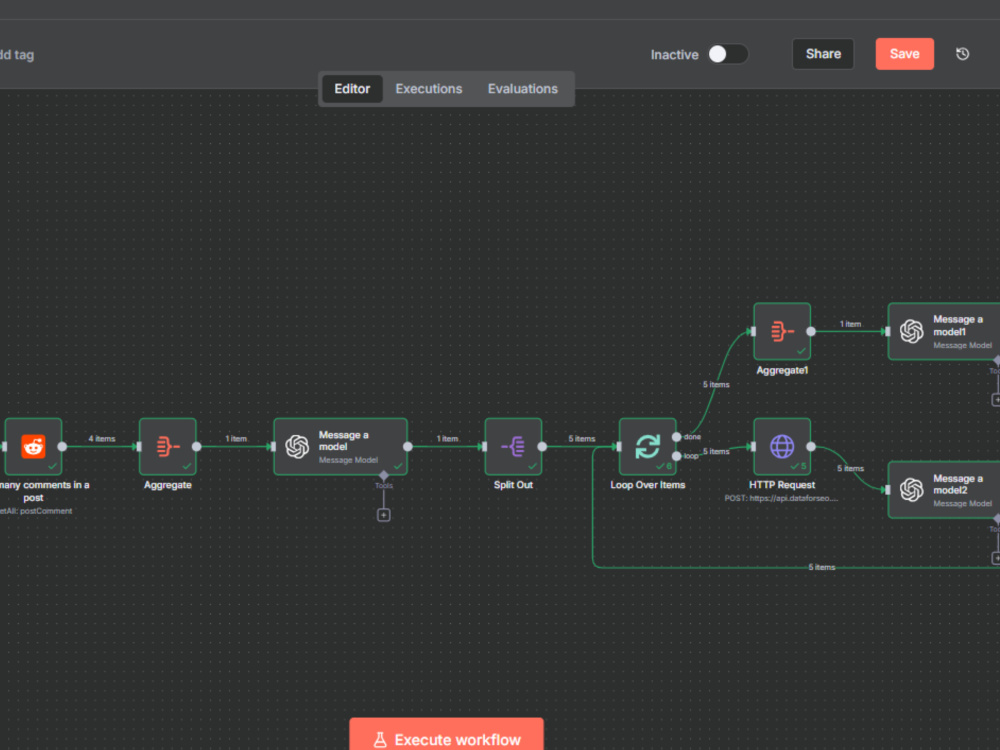Click the Message a model output connector

click(408, 446)
